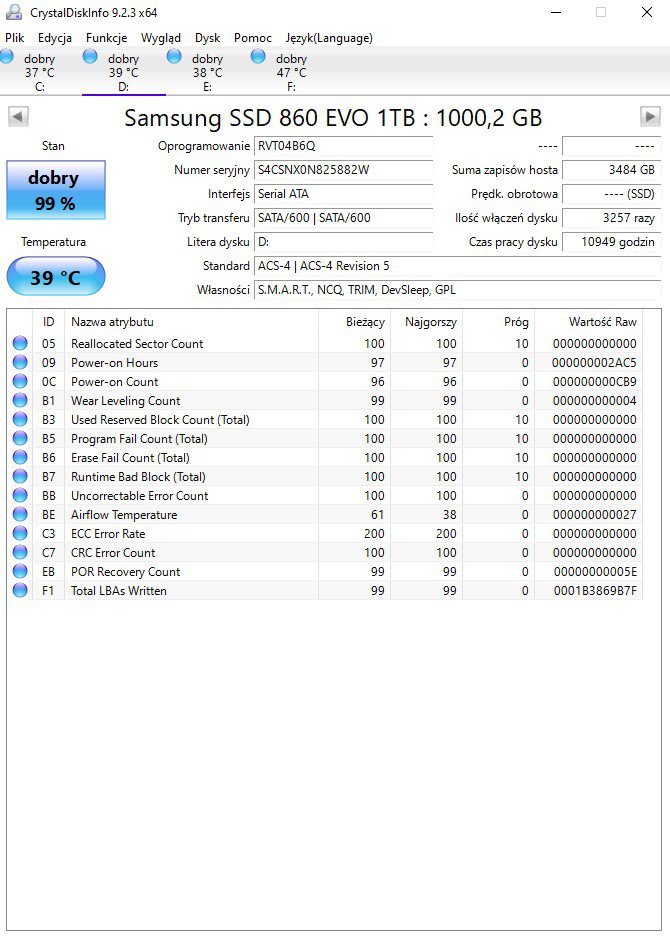The width and height of the screenshot is (670, 938).
Task: Click status icon for CRC Error Count
Action: [x=20, y=552]
